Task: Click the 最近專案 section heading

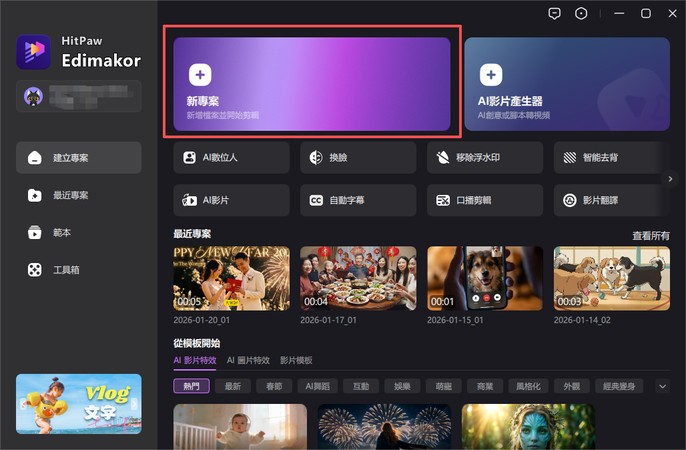Action: [x=192, y=234]
